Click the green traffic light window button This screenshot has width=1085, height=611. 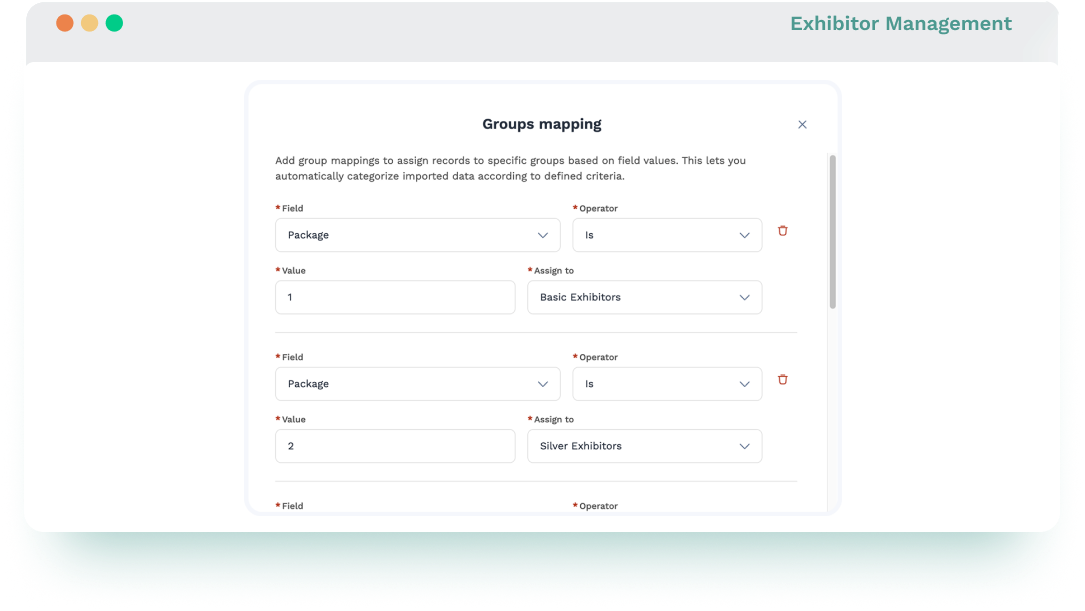coord(114,21)
